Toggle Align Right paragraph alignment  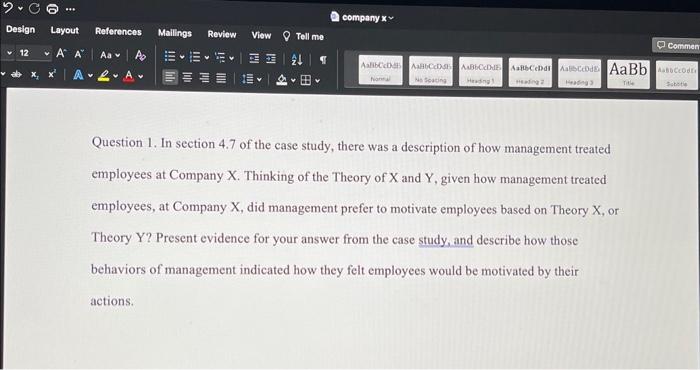pyautogui.click(x=204, y=79)
